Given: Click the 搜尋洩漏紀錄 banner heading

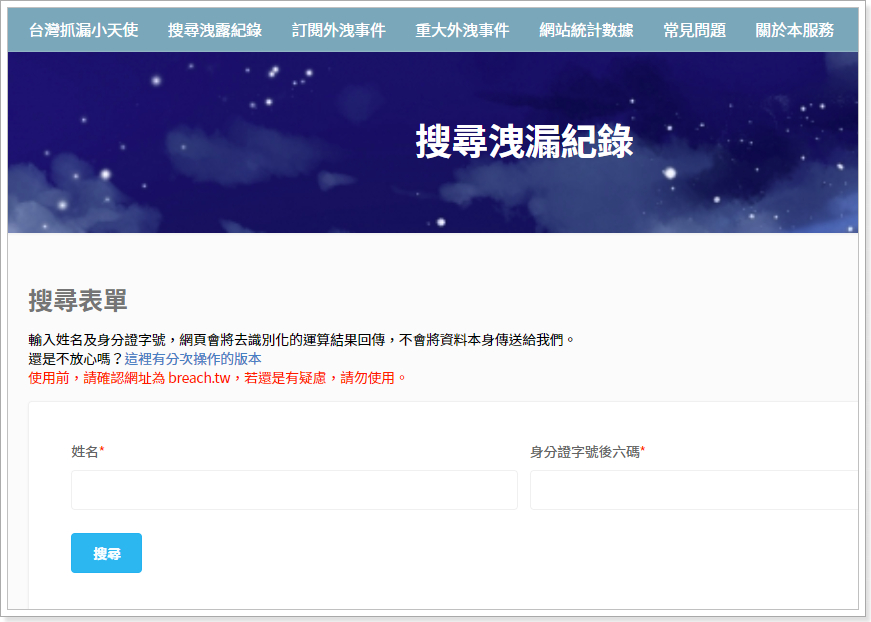Looking at the screenshot, I should point(524,142).
